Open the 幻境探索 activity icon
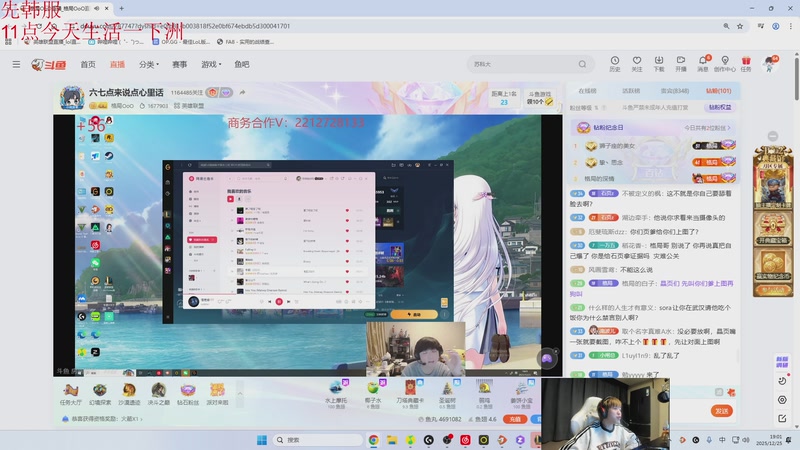This screenshot has width=800, height=450. coord(99,394)
